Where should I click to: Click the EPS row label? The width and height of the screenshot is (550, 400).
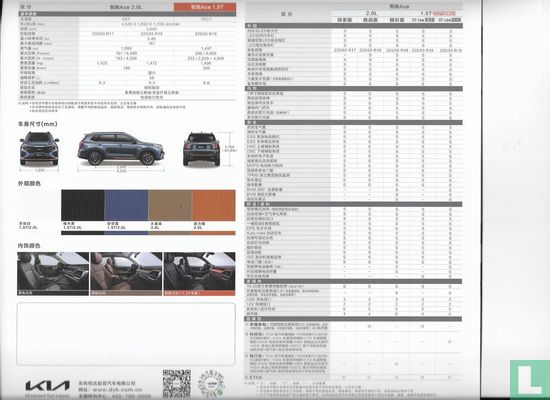259,228
